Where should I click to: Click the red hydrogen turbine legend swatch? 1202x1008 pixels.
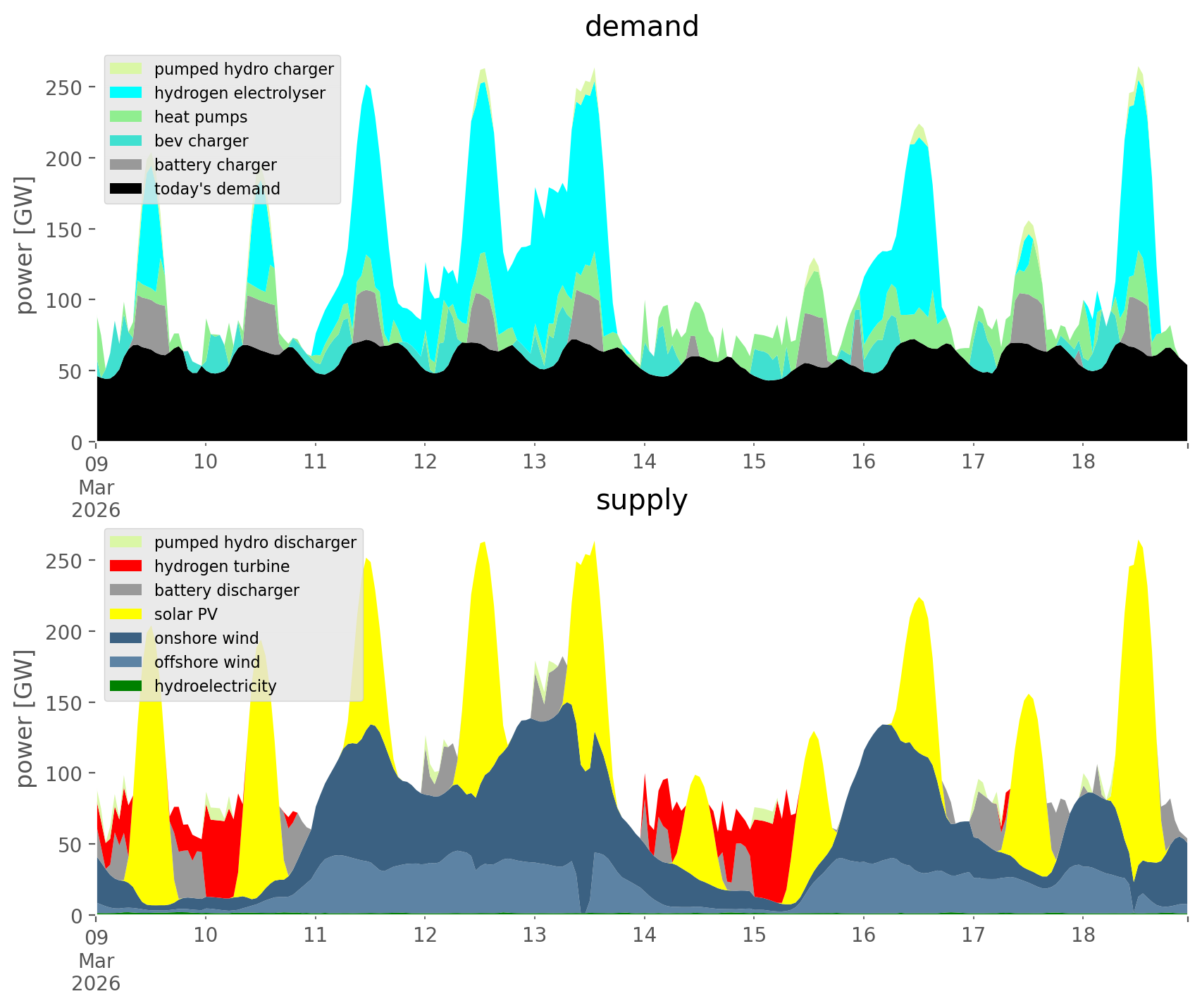coord(126,566)
